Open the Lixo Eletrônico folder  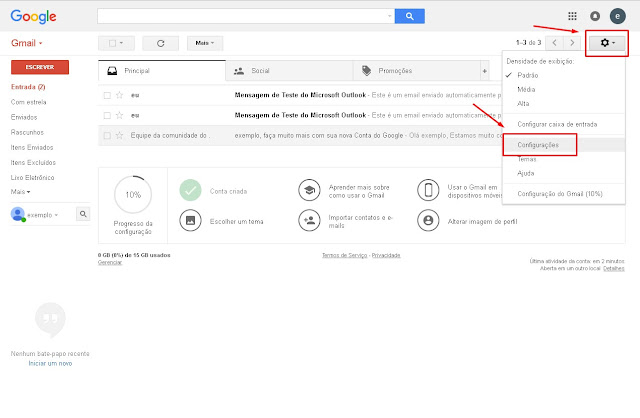(x=33, y=178)
